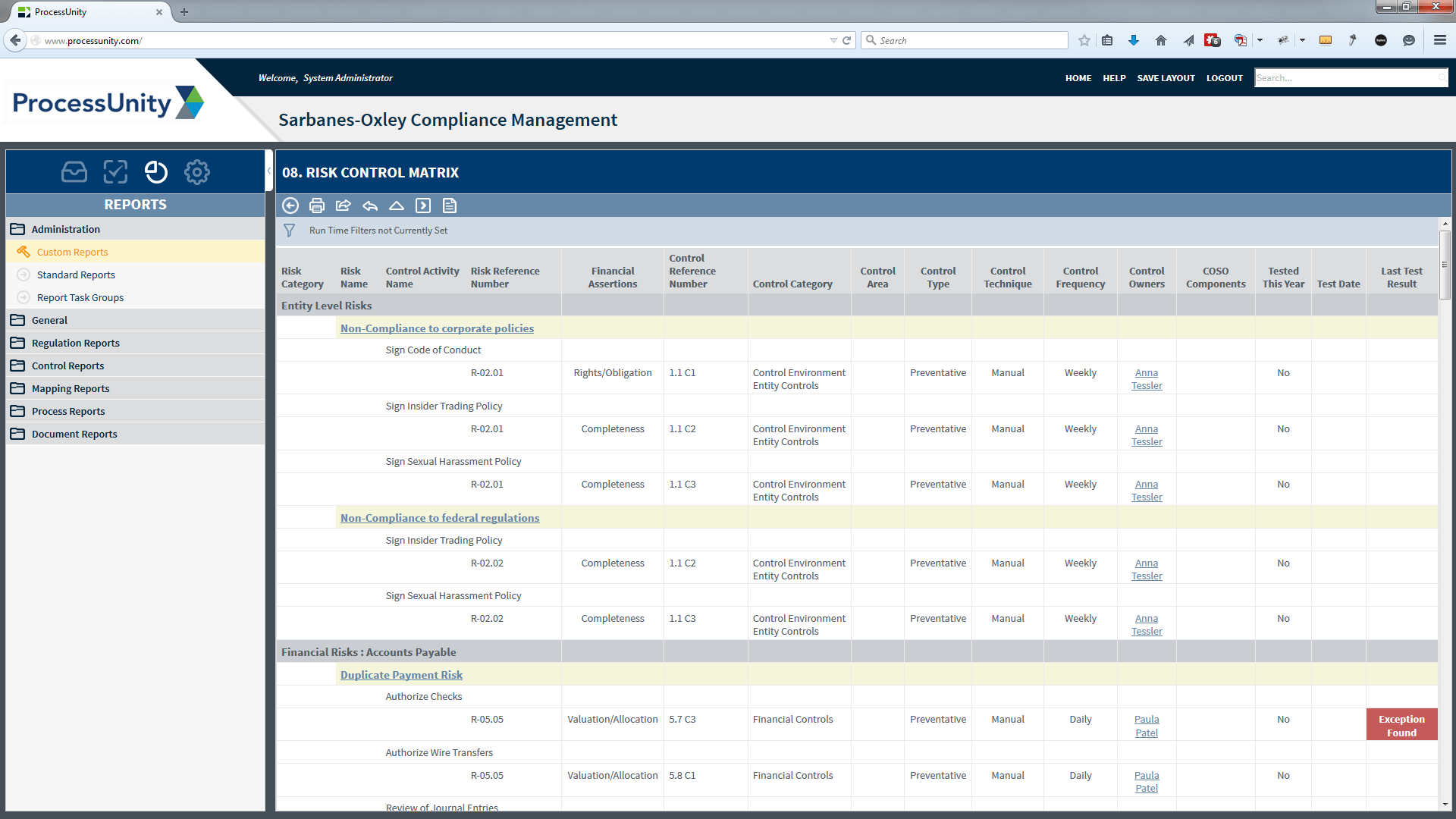Screen dimensions: 1456x819
Task: Expand the Standard Reports item
Action: click(76, 275)
